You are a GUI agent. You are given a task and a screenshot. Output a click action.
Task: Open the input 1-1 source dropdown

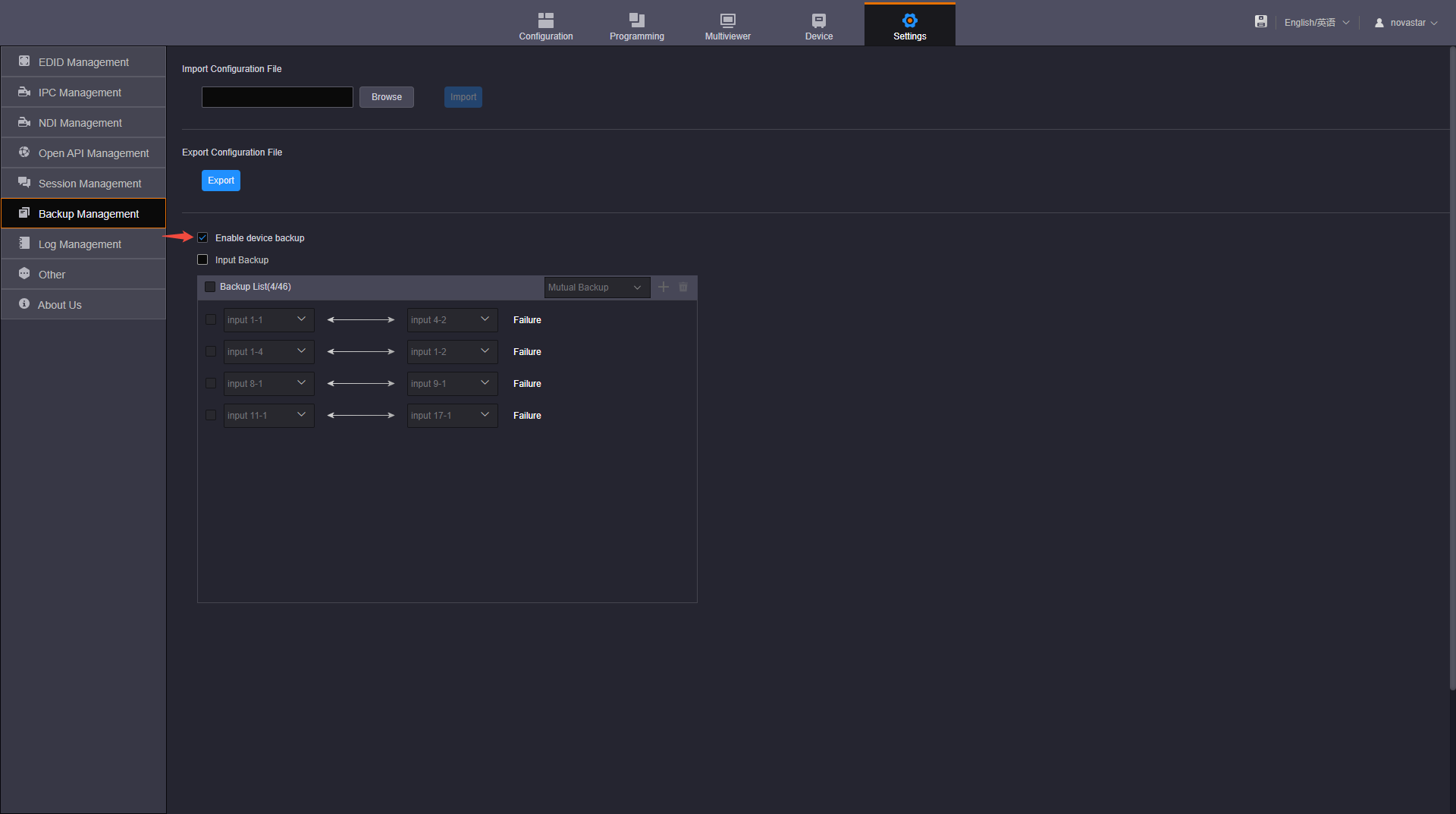coord(268,319)
